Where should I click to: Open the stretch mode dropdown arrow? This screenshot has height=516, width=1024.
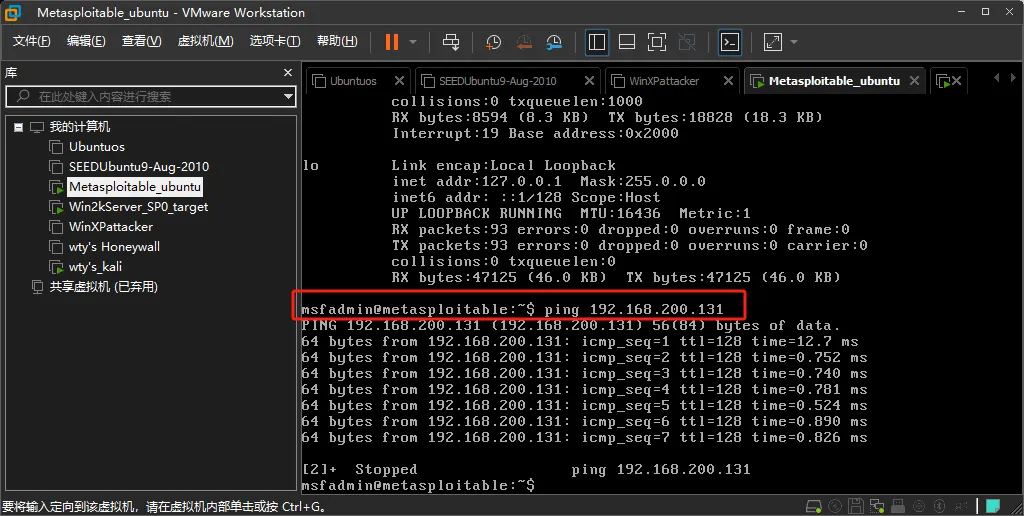793,42
